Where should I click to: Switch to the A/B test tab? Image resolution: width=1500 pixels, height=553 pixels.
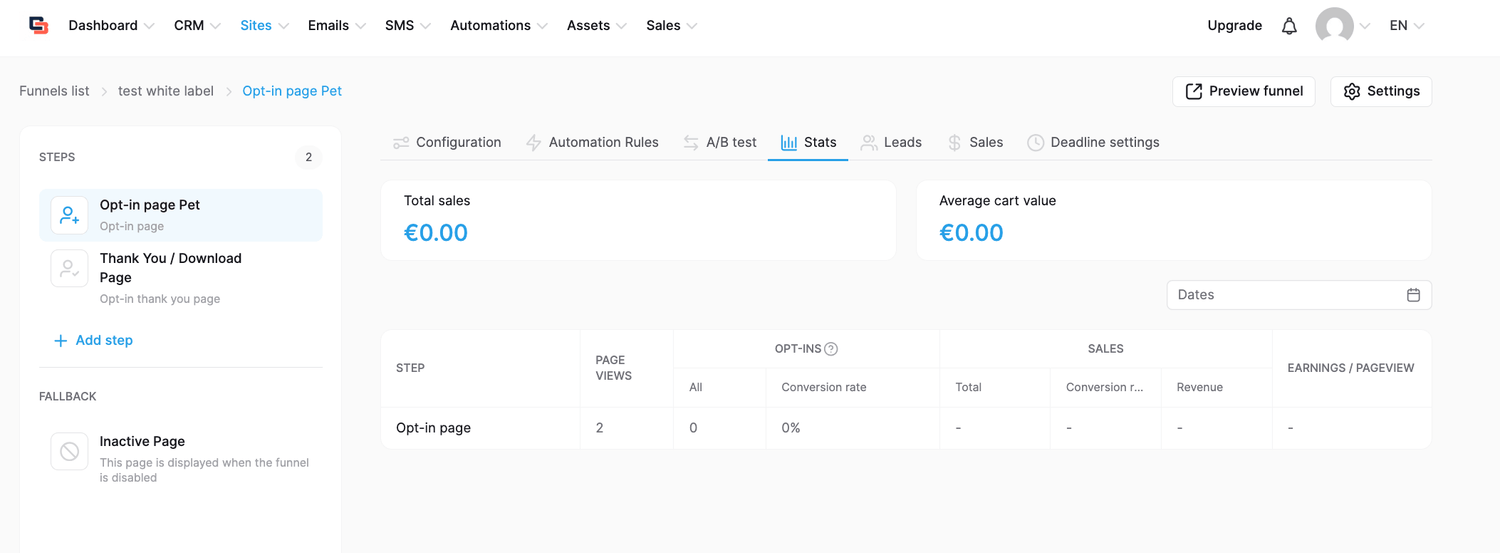point(720,143)
